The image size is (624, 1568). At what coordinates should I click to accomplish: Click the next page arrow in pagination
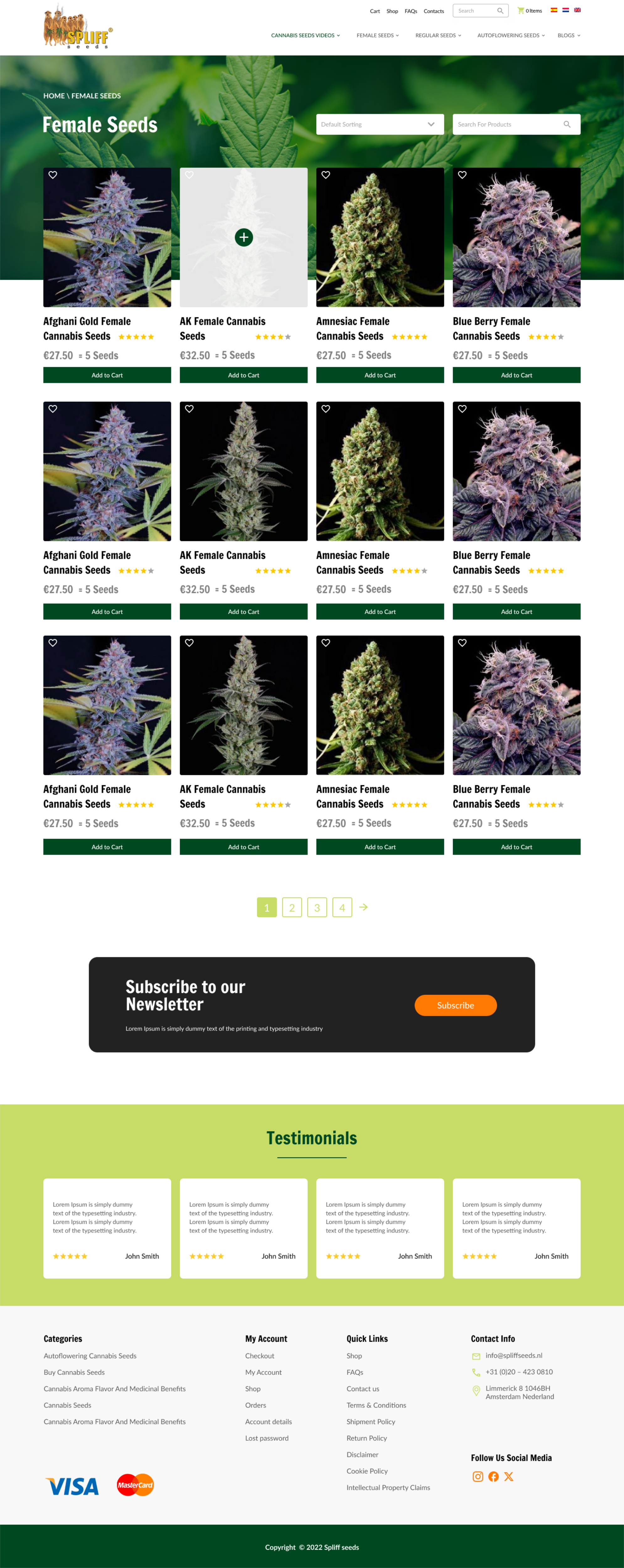pyautogui.click(x=363, y=907)
